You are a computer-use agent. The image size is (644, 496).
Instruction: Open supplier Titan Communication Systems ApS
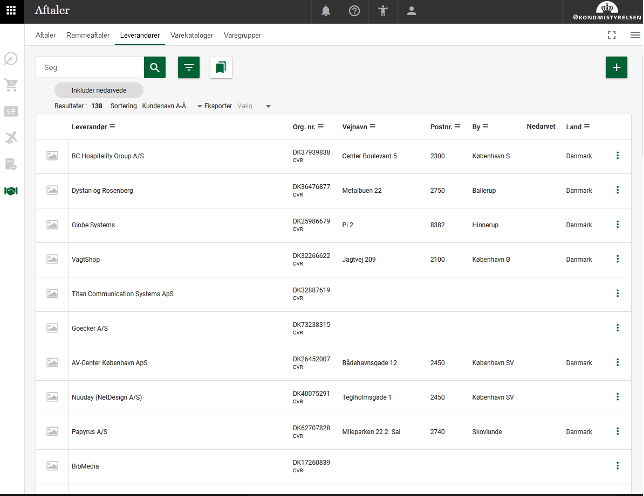coord(122,294)
